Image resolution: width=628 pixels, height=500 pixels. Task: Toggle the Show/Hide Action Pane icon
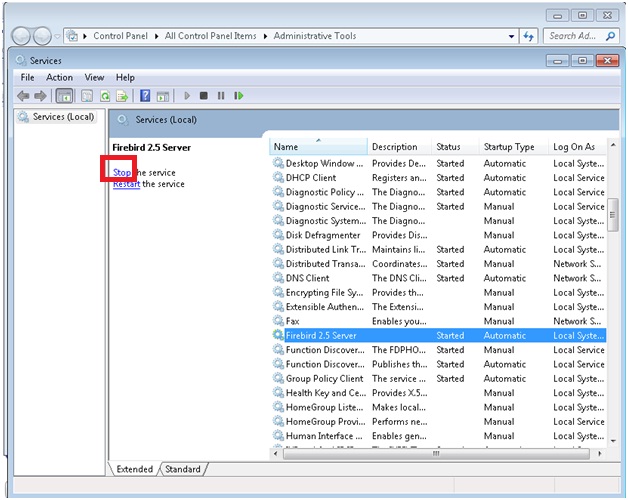(x=163, y=96)
